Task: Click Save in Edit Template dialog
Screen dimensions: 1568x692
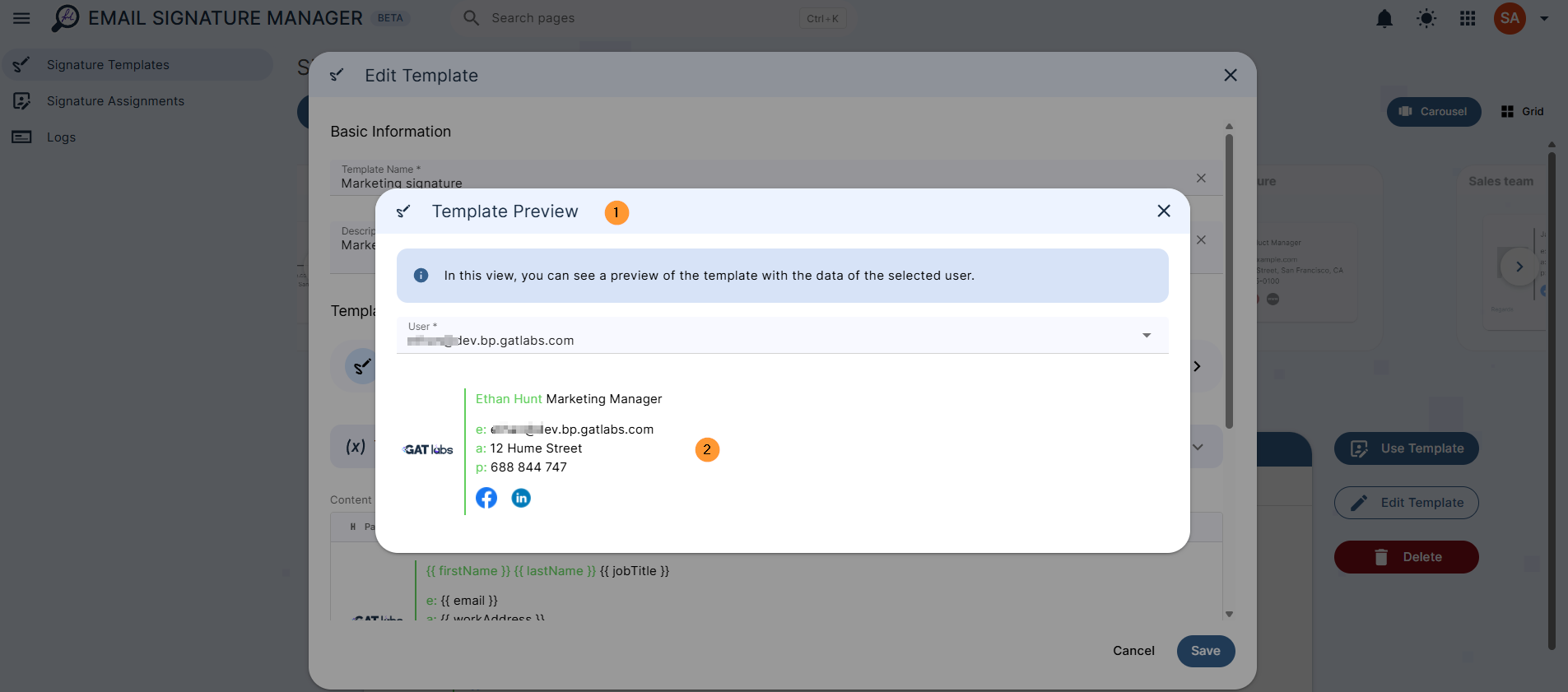Action: tap(1206, 651)
